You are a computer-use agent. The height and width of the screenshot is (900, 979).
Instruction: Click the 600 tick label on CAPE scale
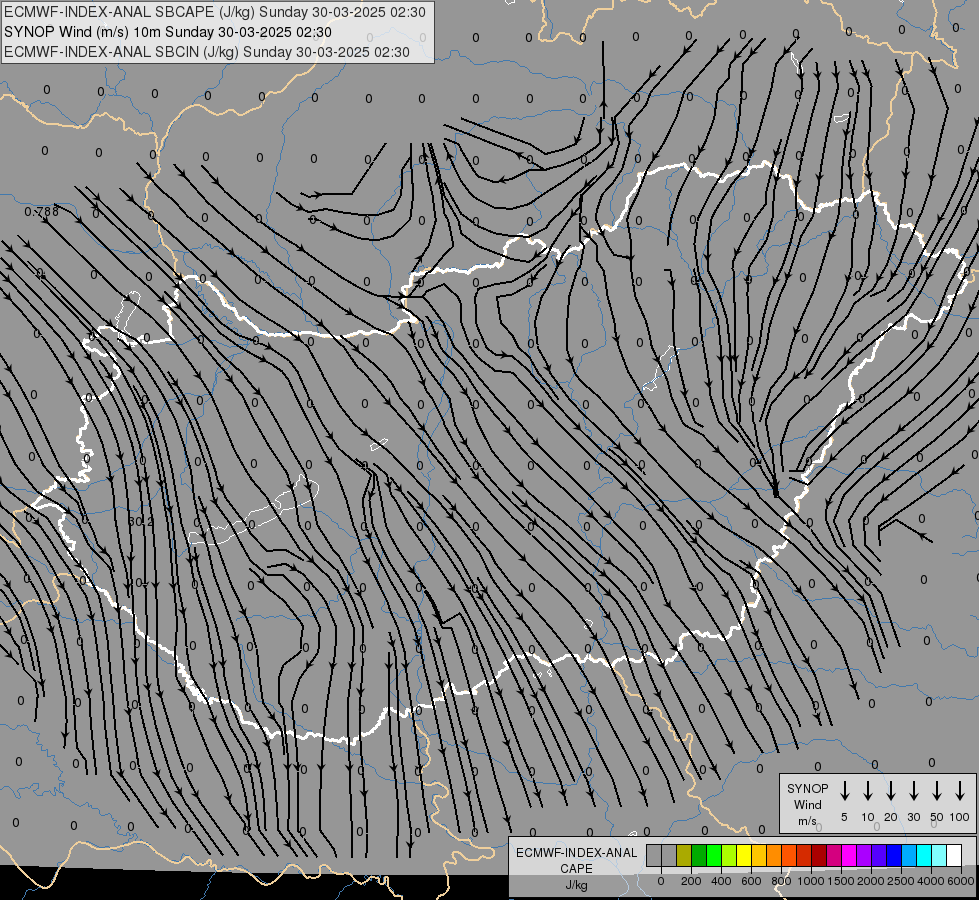(751, 881)
